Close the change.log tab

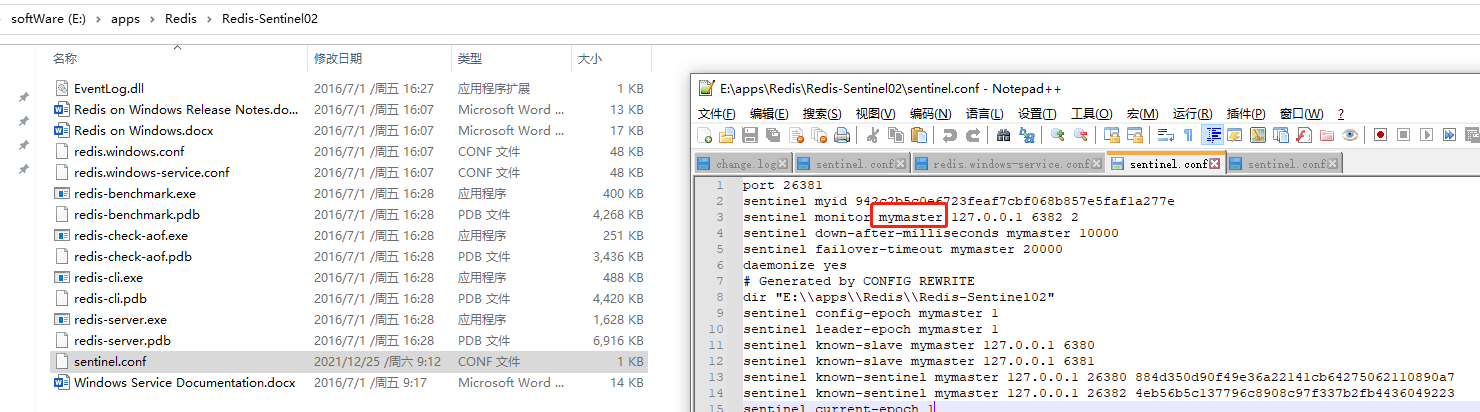tap(782, 164)
